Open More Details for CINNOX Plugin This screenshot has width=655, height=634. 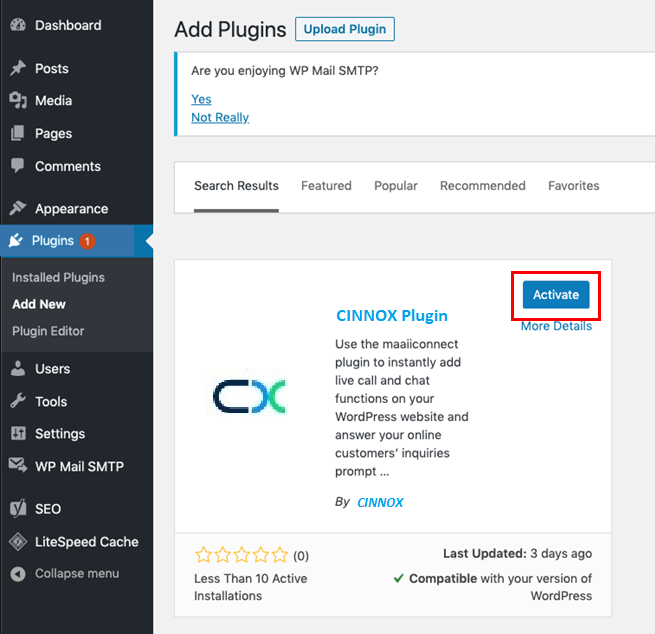556,326
